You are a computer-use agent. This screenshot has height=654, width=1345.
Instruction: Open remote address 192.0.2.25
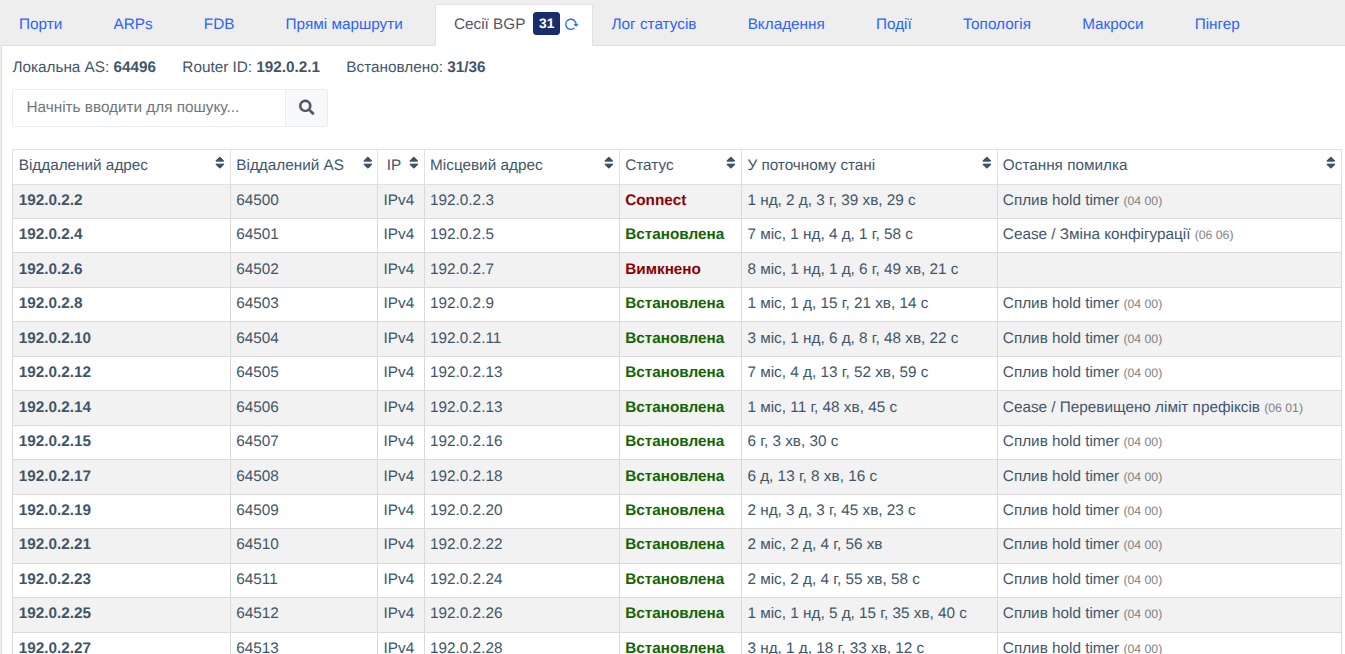[55, 613]
